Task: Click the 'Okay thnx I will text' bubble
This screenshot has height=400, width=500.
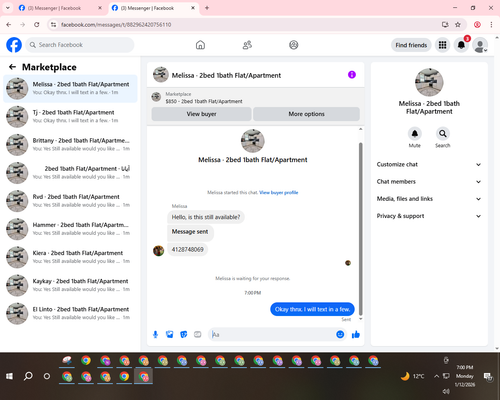Action: 312,309
